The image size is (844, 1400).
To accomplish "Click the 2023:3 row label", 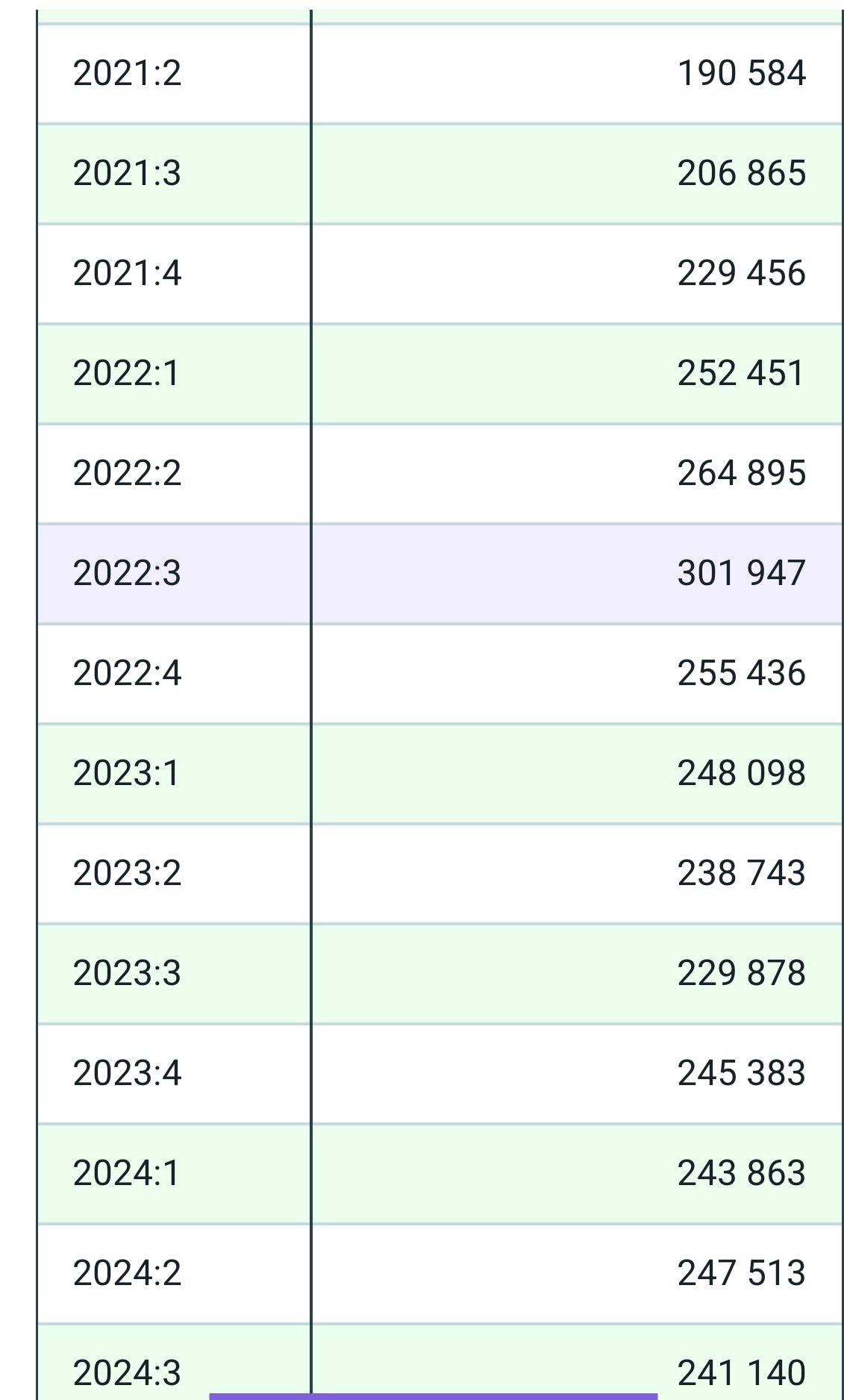I will tap(128, 973).
